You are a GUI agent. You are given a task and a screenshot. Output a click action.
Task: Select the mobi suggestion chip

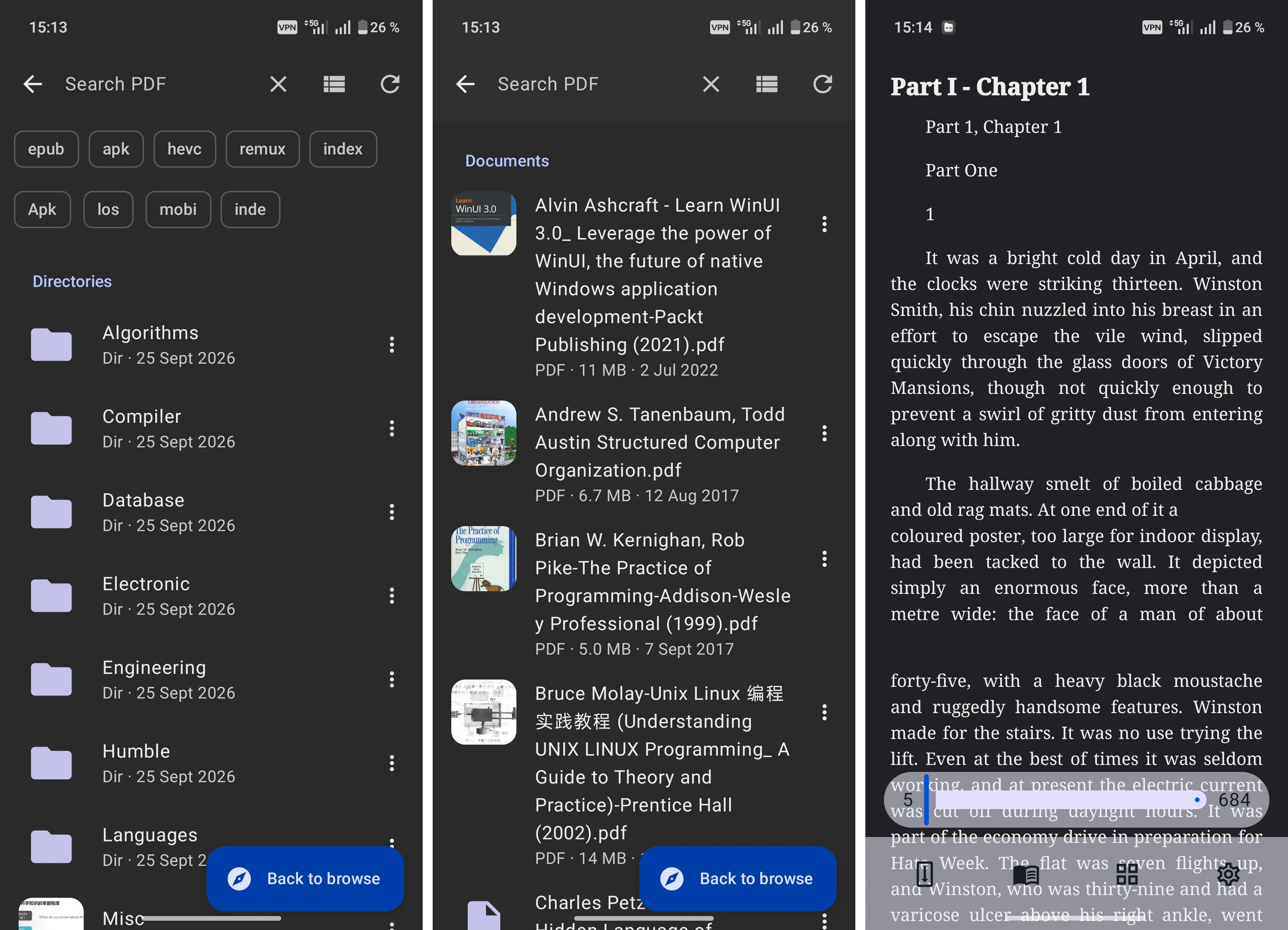pos(178,210)
